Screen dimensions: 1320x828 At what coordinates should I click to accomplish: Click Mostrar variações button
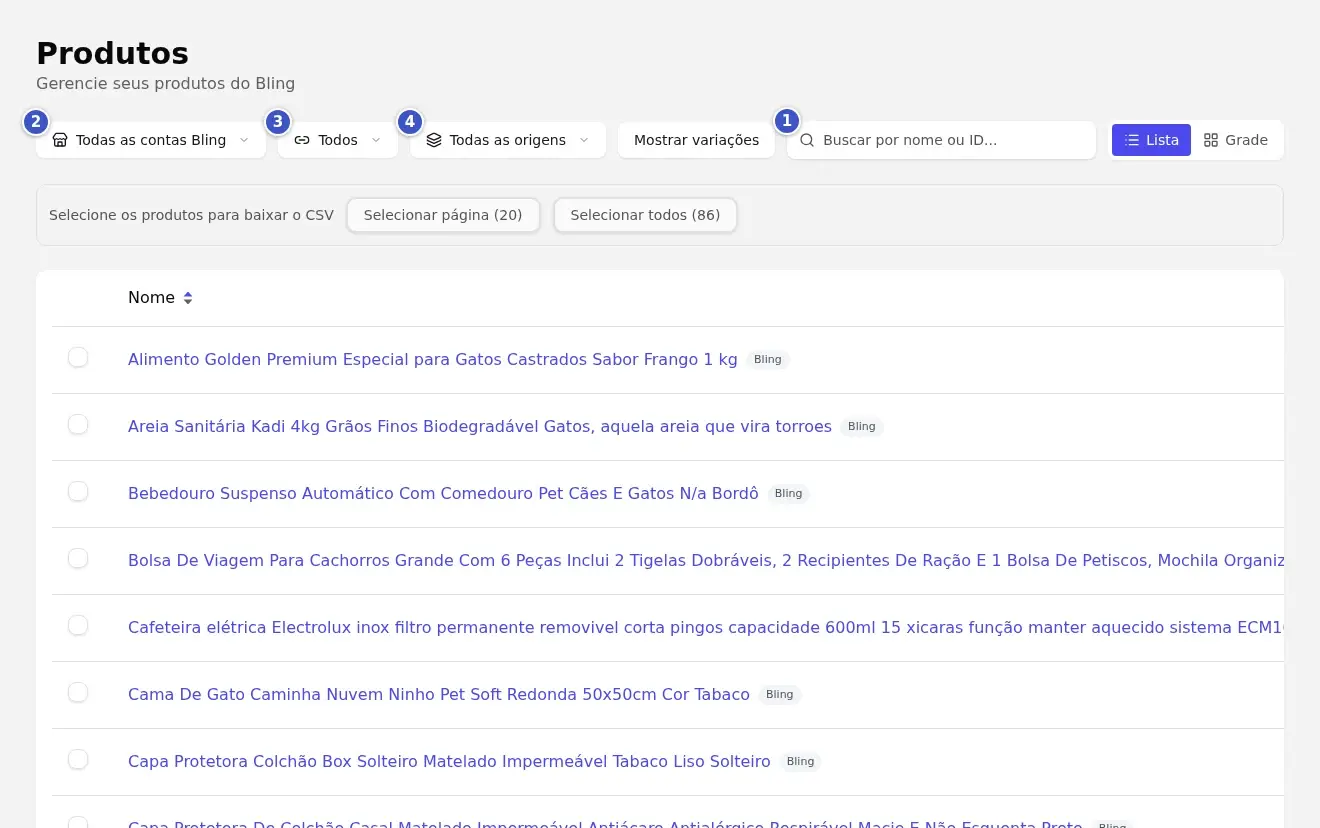696,140
